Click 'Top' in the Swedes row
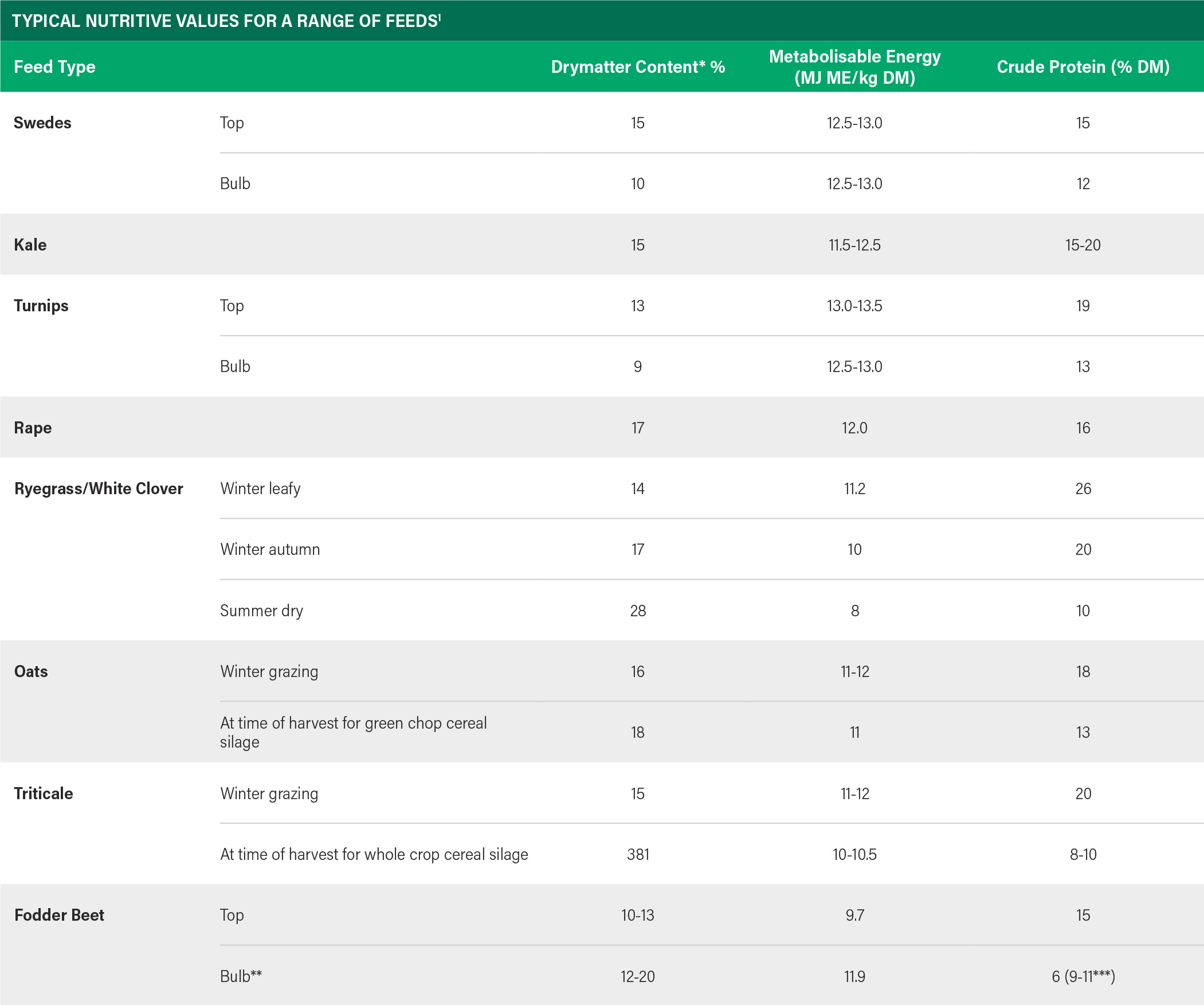This screenshot has height=1005, width=1204. (232, 123)
